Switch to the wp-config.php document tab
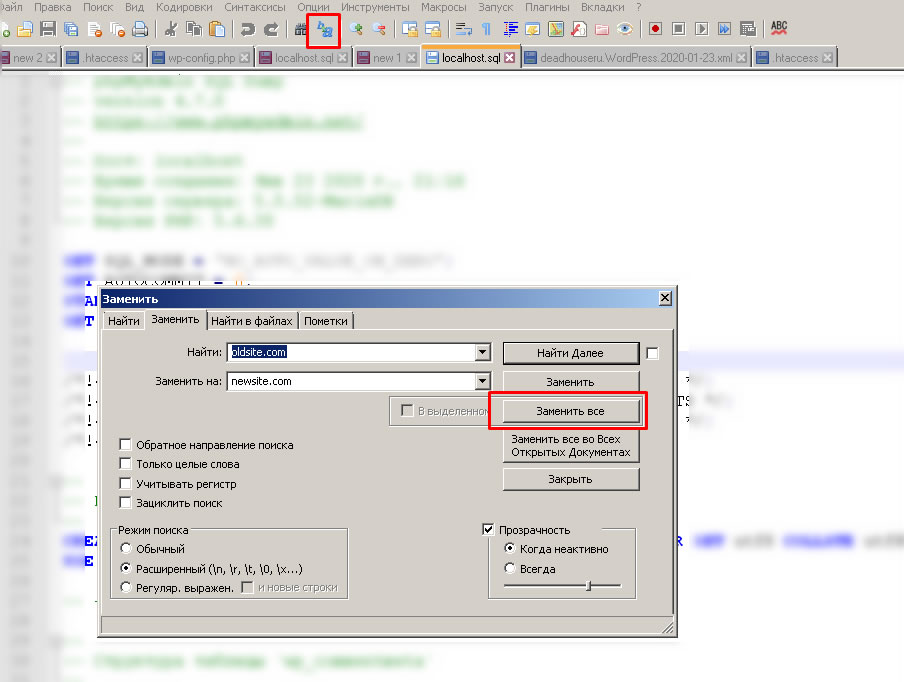Image resolution: width=904 pixels, height=682 pixels. [201, 58]
